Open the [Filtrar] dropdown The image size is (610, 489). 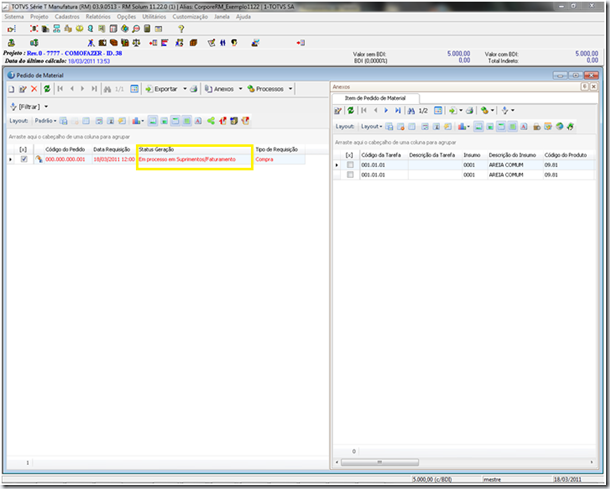click(46, 107)
